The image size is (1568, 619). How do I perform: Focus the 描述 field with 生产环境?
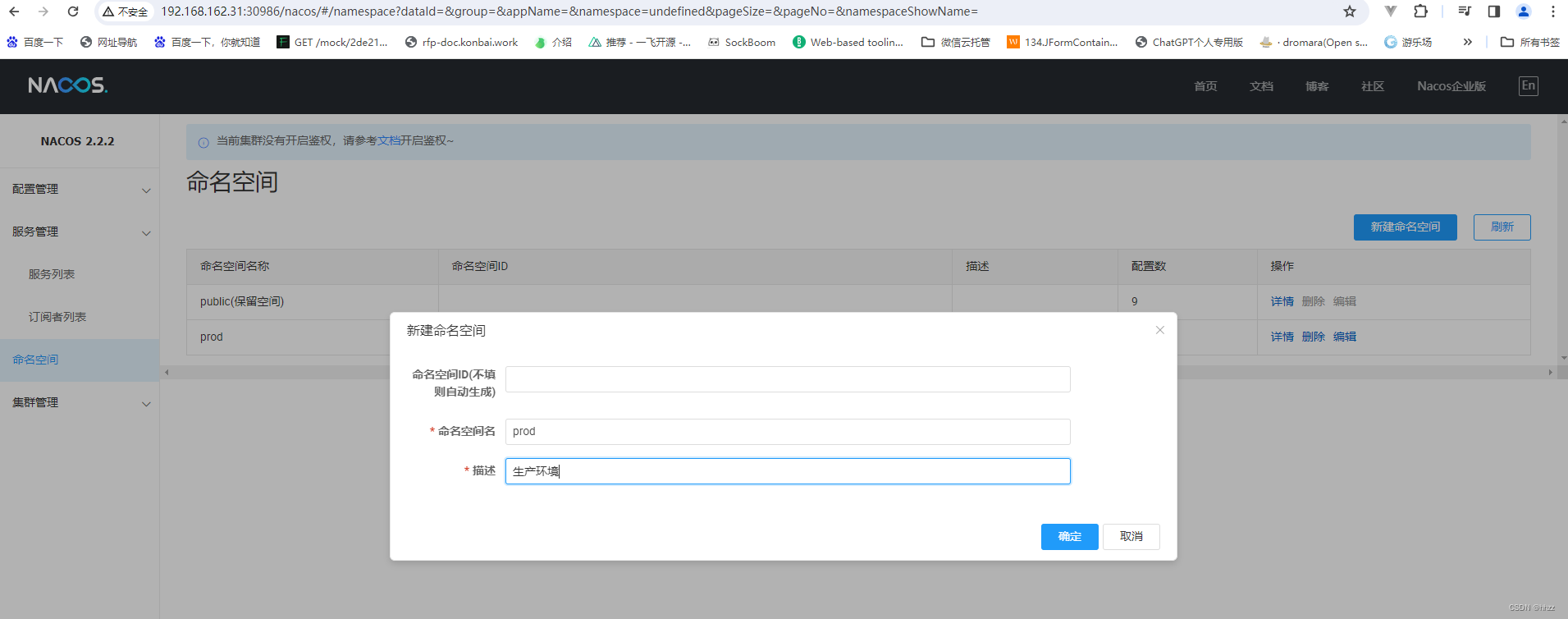[788, 471]
